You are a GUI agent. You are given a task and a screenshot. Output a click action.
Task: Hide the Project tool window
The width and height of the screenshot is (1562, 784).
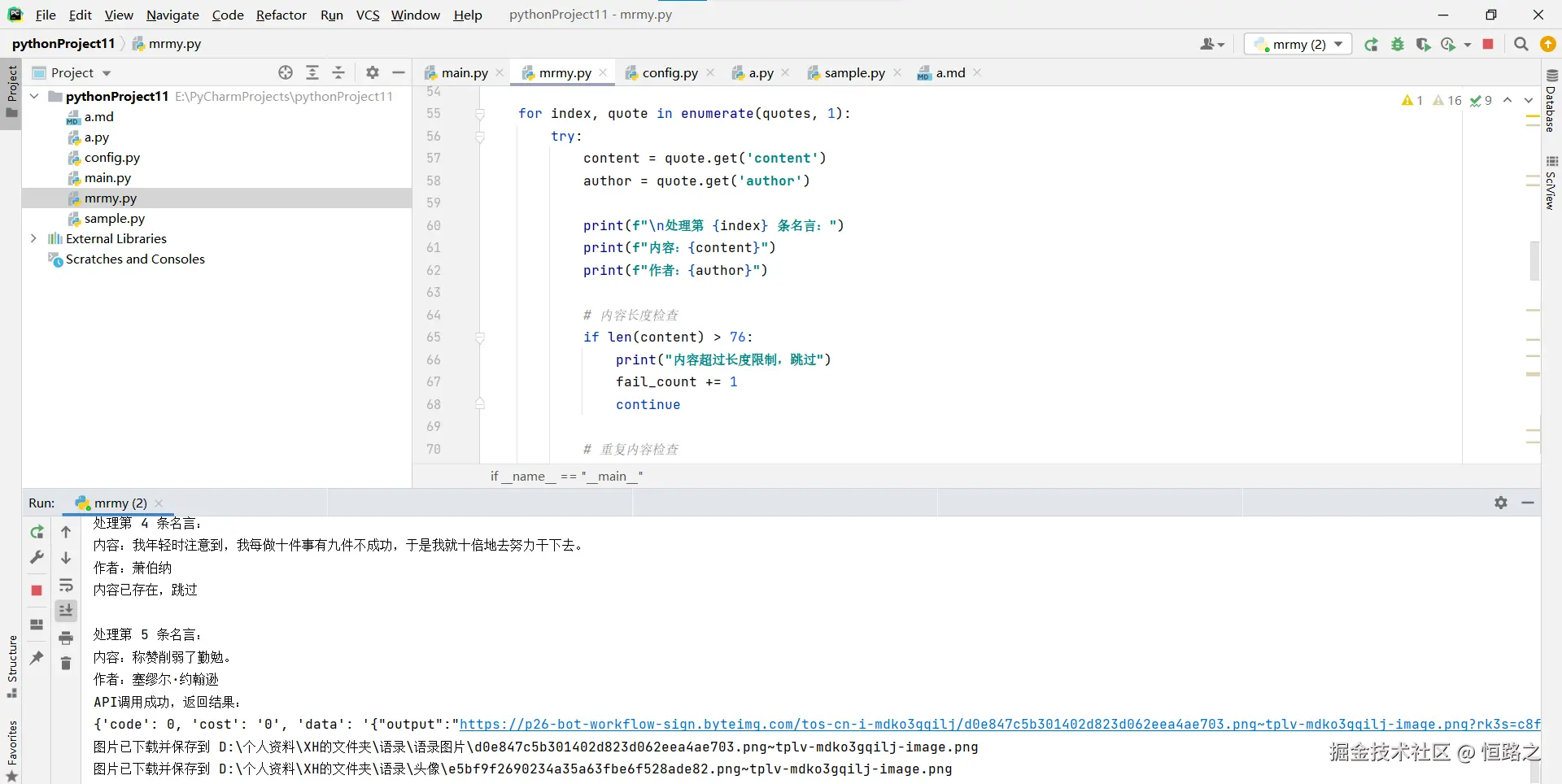(399, 72)
